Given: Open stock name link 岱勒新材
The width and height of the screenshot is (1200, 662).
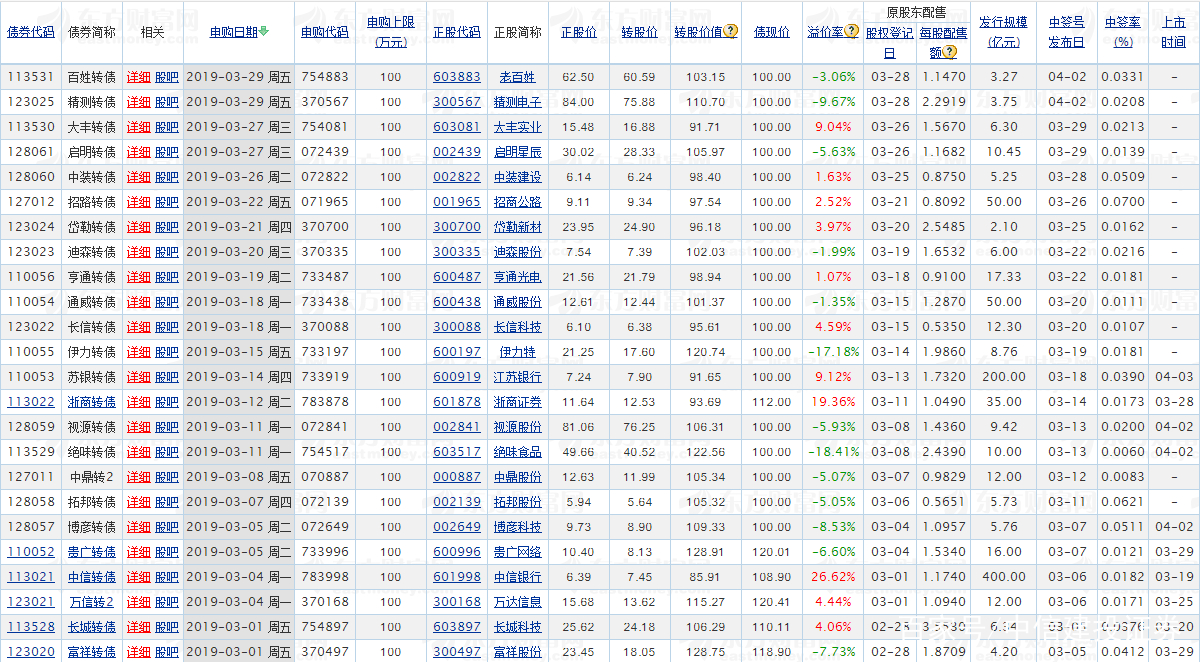Looking at the screenshot, I should pos(518,227).
